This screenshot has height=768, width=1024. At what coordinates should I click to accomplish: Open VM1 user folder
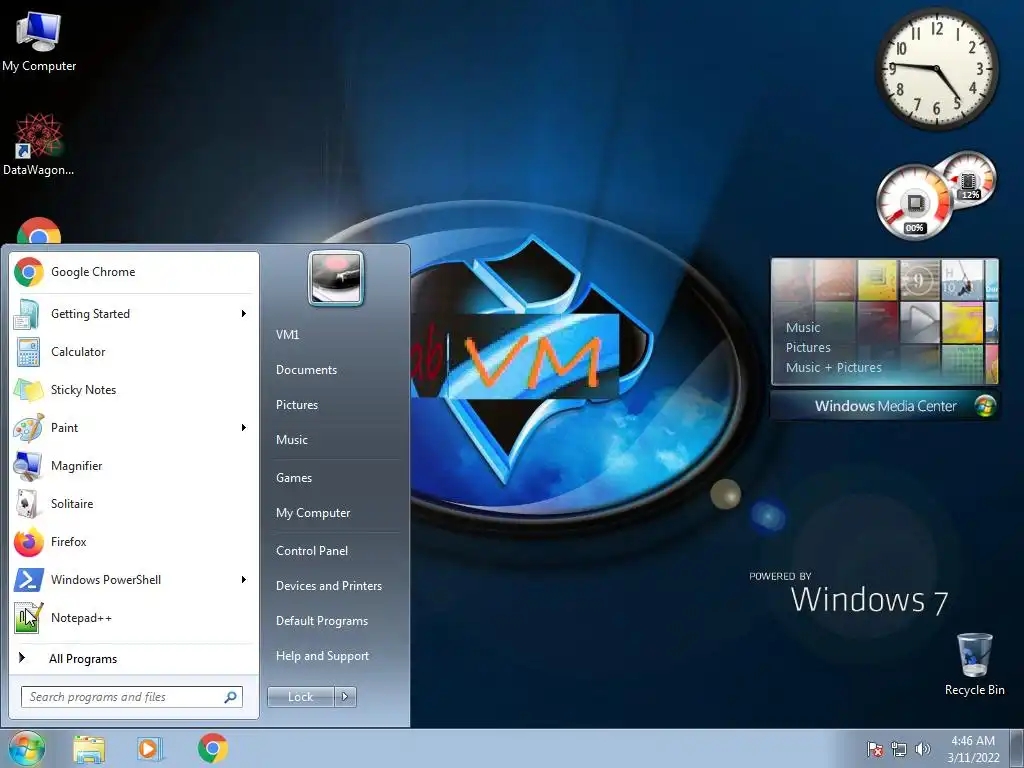(287, 335)
